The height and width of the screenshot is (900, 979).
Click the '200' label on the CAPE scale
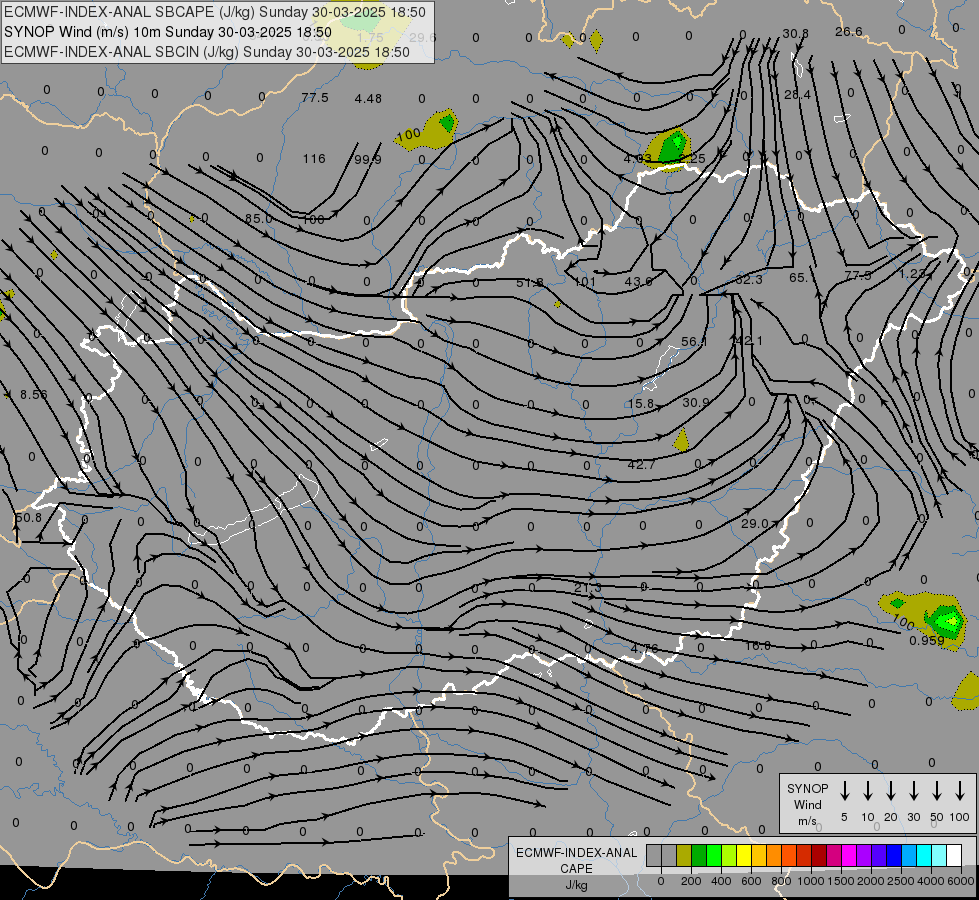(x=691, y=881)
